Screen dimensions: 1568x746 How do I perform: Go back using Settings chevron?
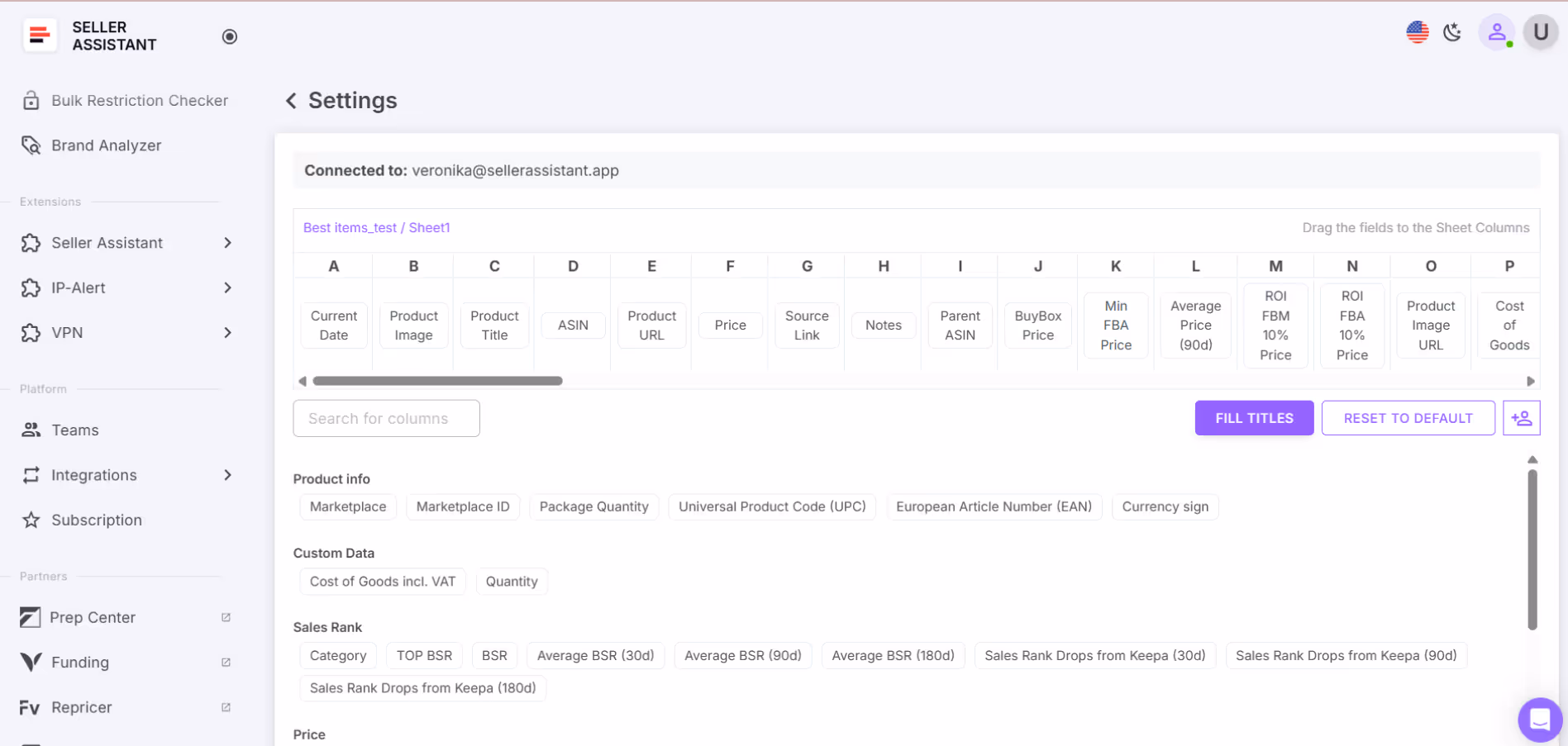pos(291,101)
